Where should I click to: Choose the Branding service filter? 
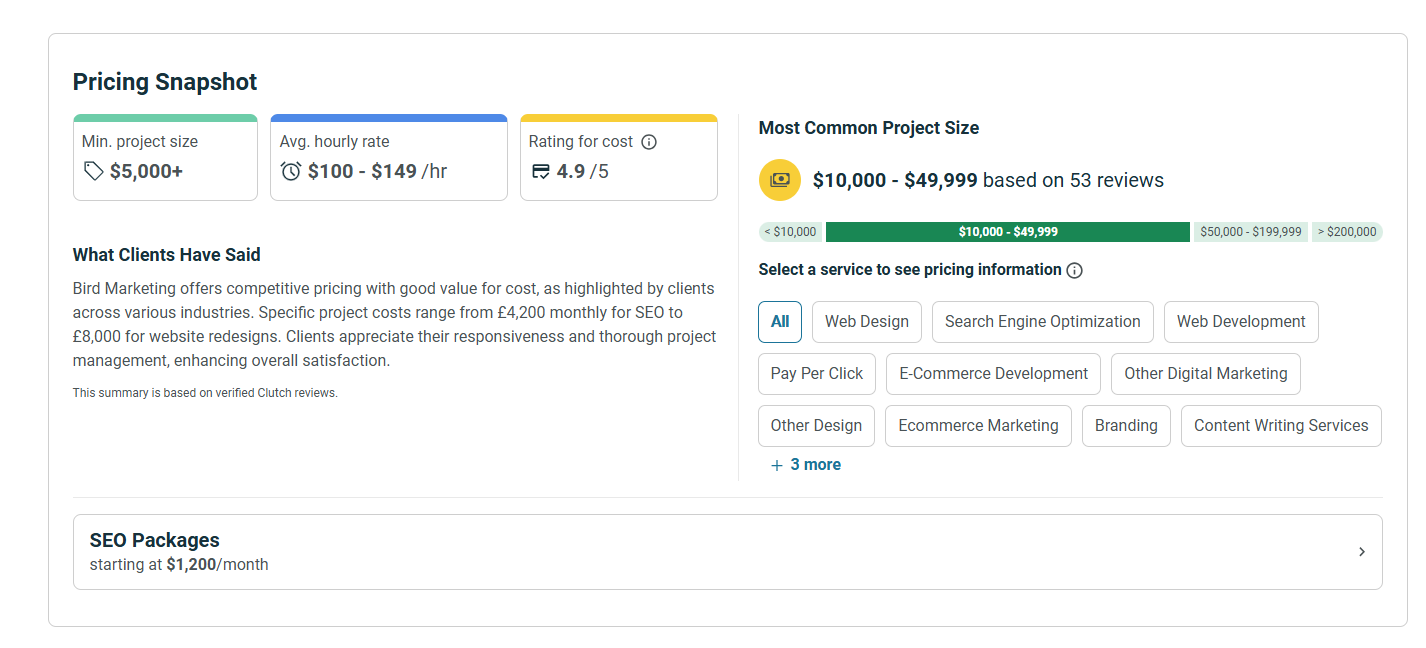click(x=1126, y=426)
